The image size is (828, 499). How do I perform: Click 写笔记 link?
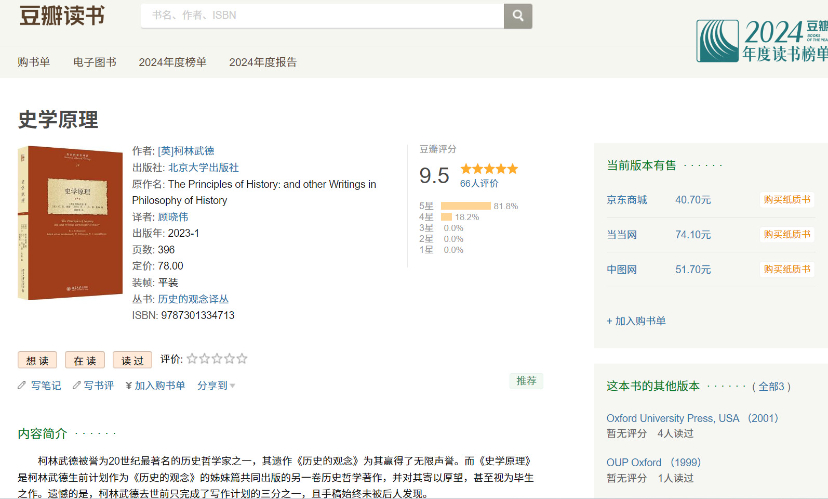click(46, 385)
